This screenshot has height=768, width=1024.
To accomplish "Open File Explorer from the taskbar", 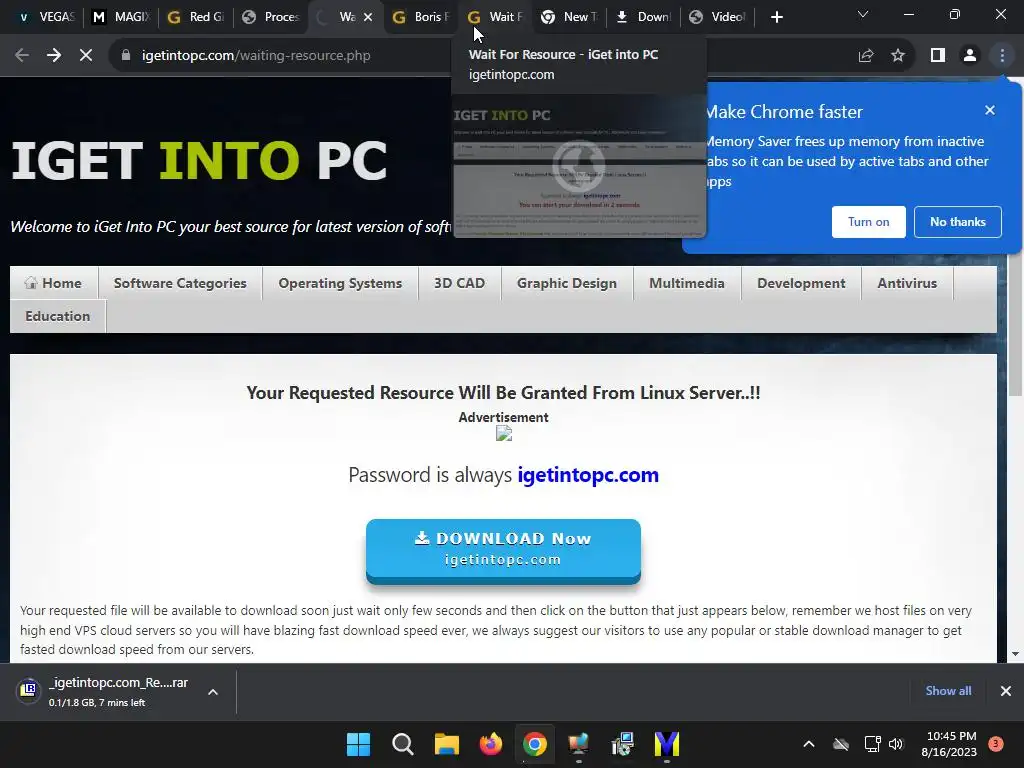I will (447, 744).
